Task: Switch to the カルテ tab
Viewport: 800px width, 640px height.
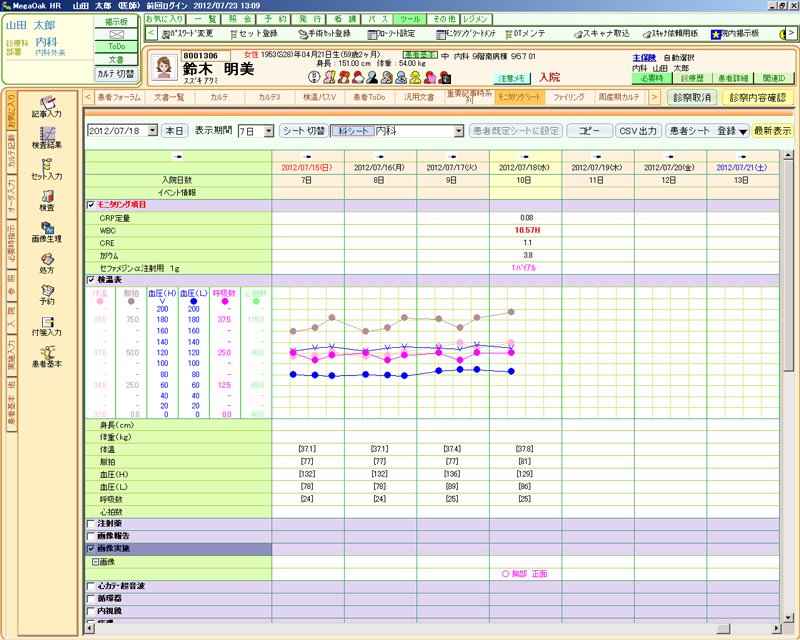Action: click(x=219, y=97)
